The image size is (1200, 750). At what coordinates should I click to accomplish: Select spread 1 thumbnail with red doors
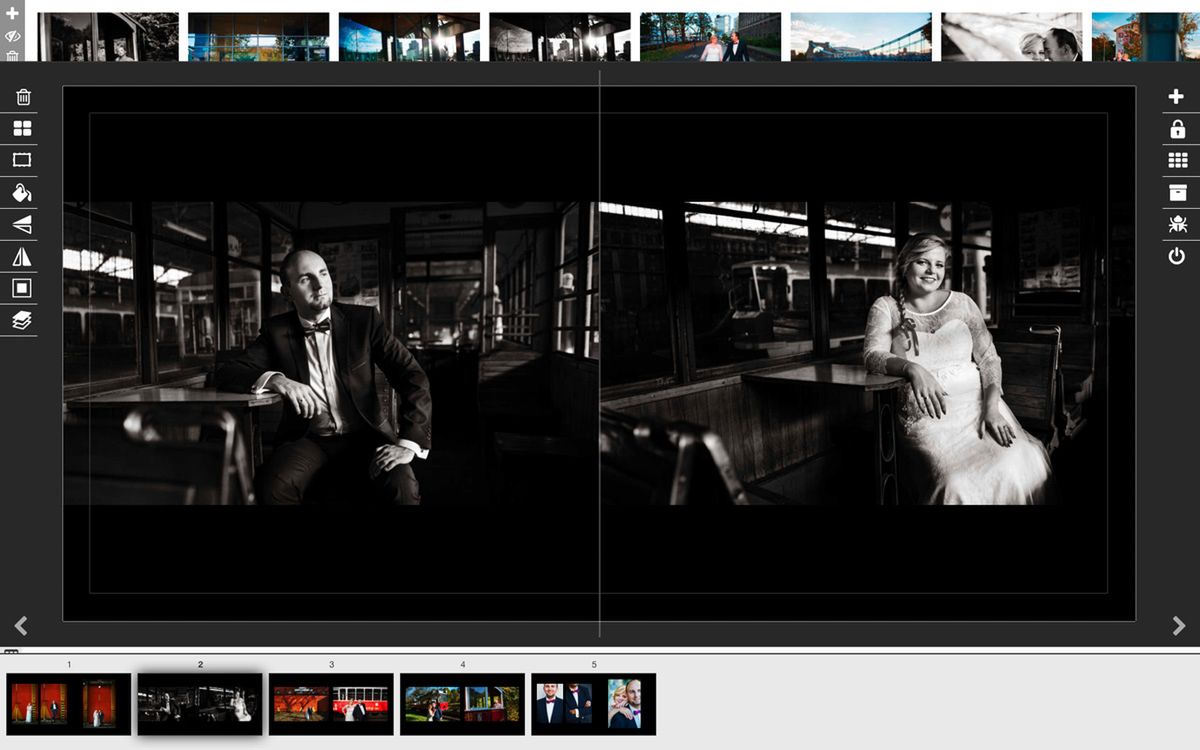click(69, 704)
